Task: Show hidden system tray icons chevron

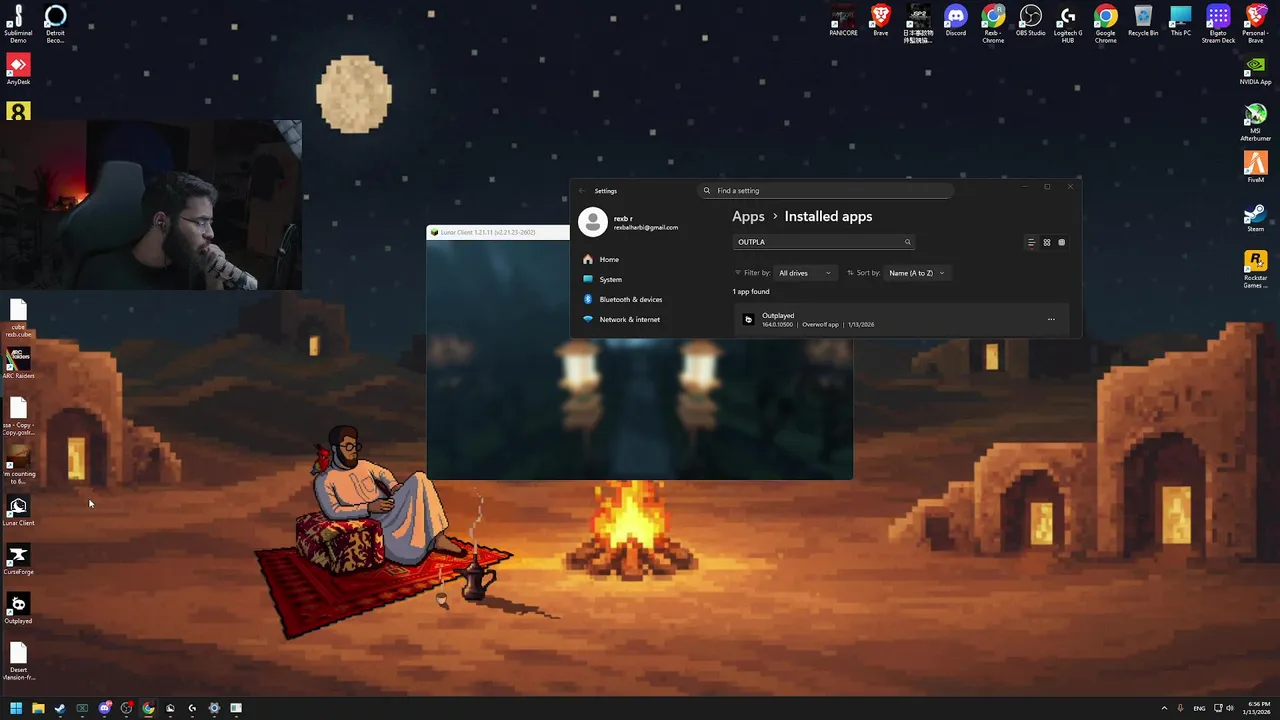Action: tap(1164, 708)
